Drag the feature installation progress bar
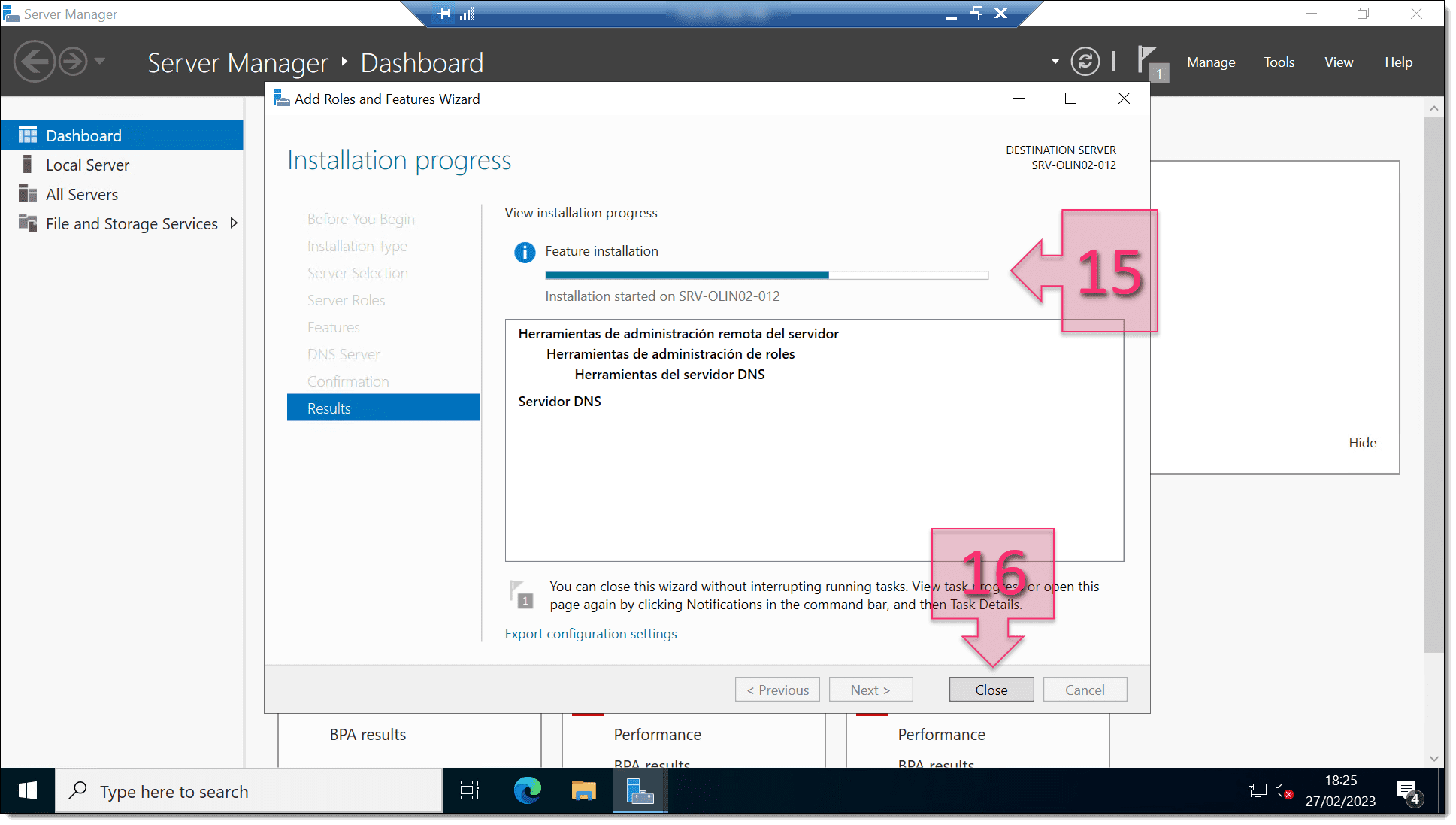 point(763,275)
